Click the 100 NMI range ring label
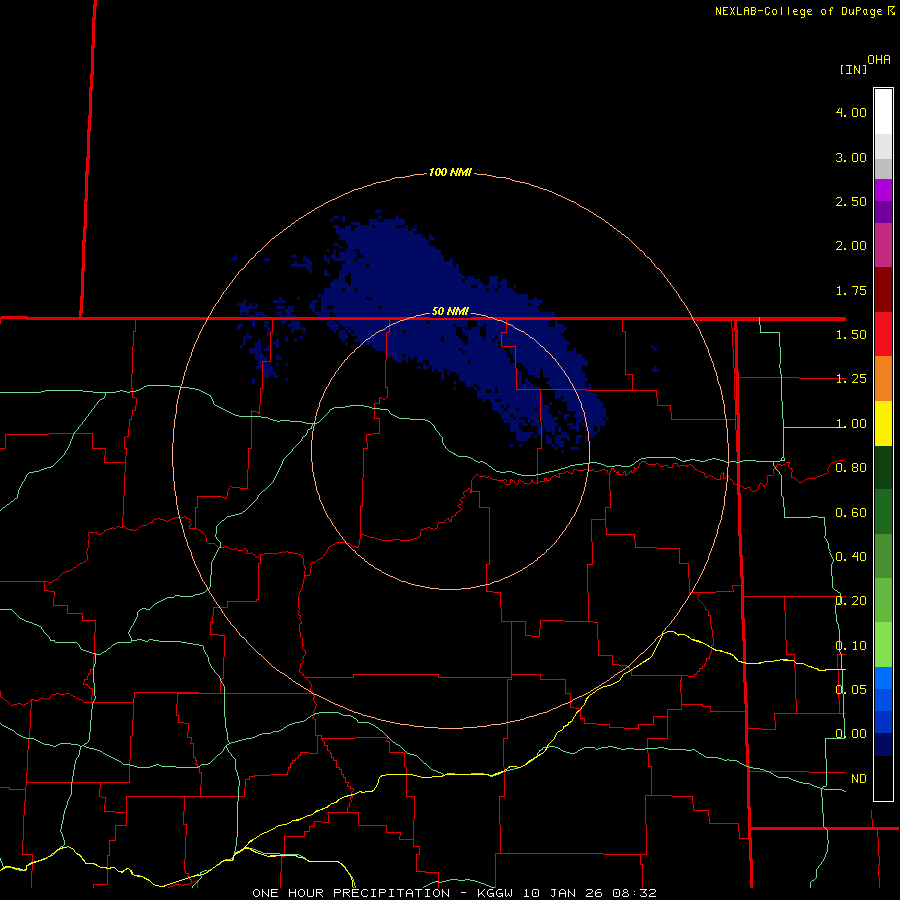Viewport: 900px width, 900px height. pos(450,172)
